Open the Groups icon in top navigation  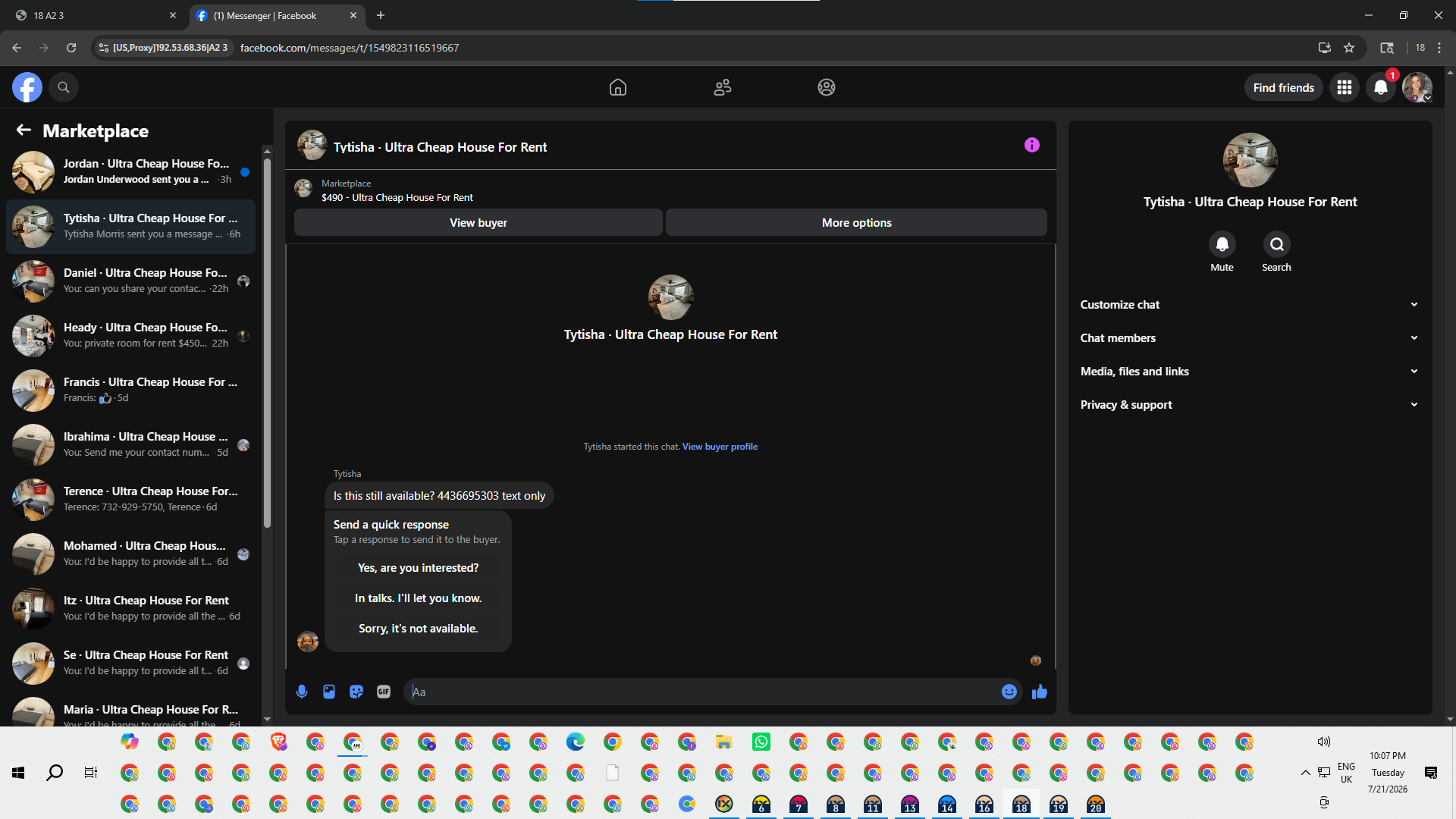827,87
